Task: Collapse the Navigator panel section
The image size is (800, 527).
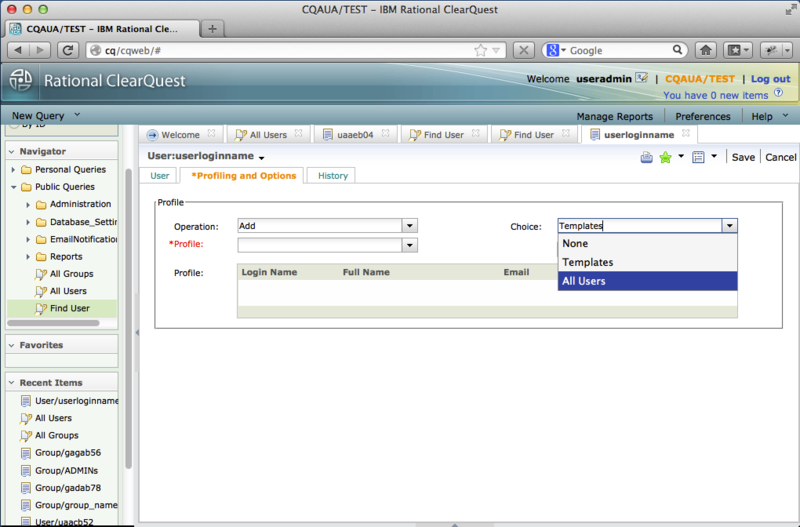Action: pos(11,152)
